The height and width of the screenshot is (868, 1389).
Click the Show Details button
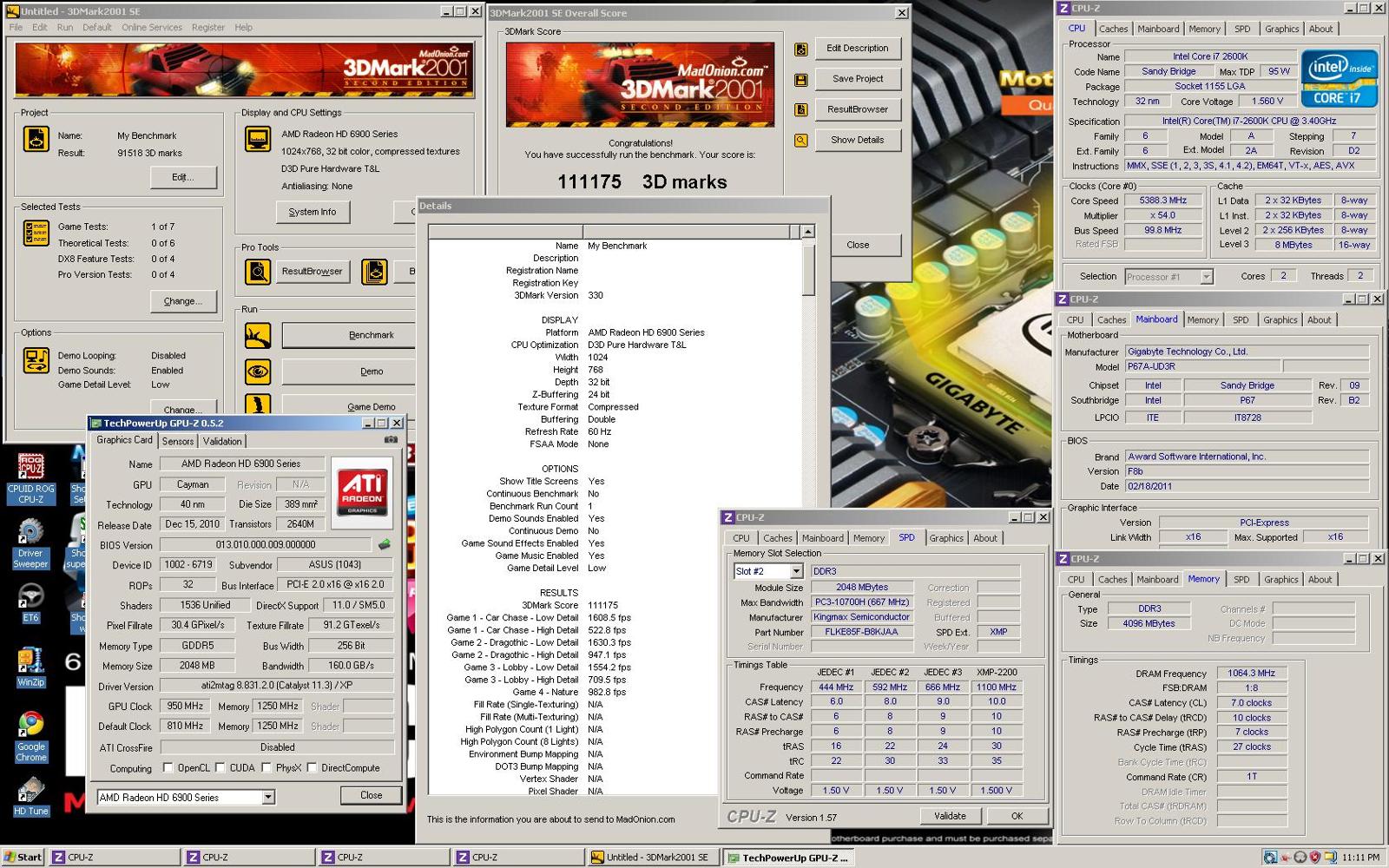858,140
